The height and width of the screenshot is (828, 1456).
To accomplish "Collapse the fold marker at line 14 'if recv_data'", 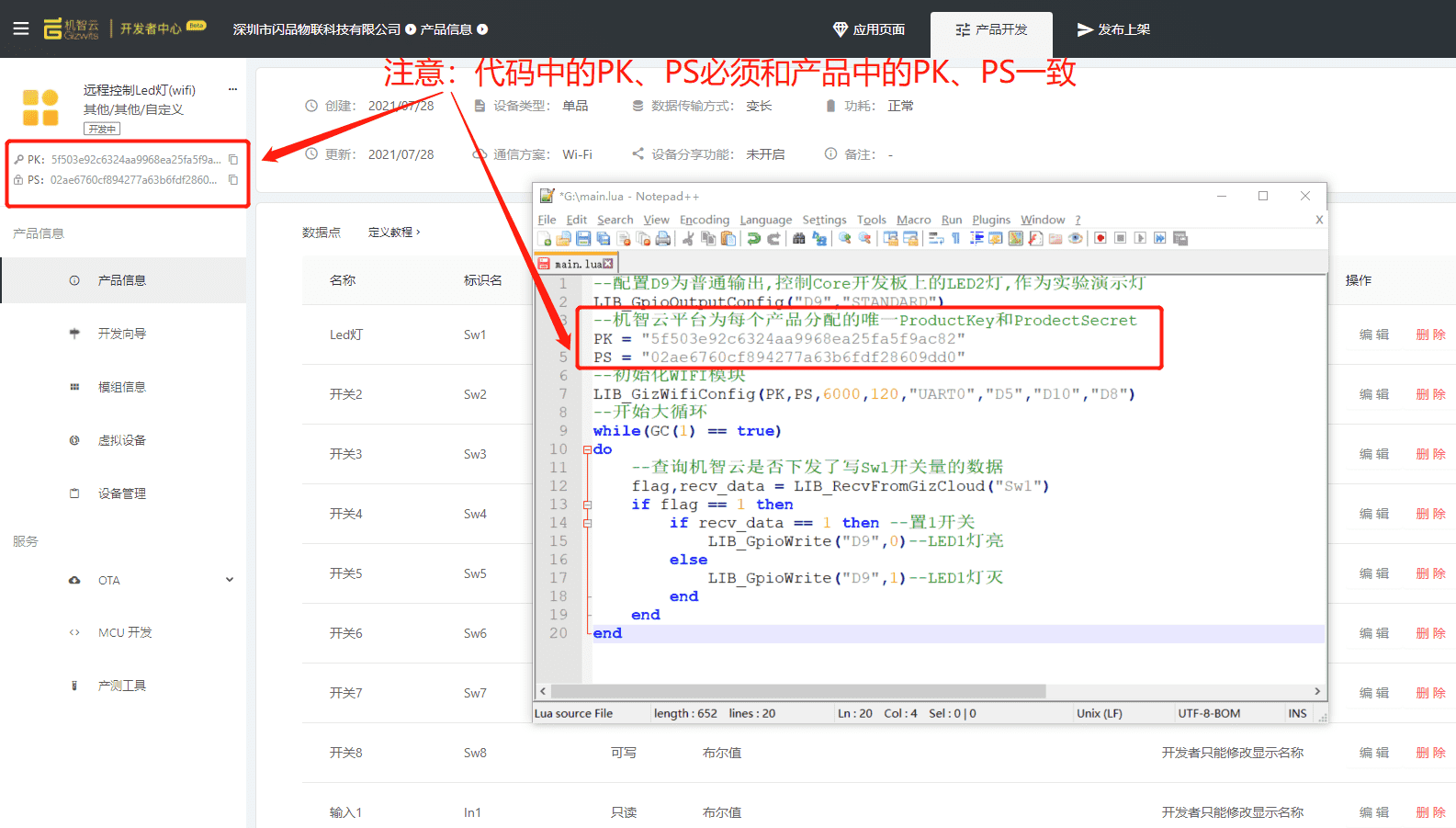I will point(587,523).
